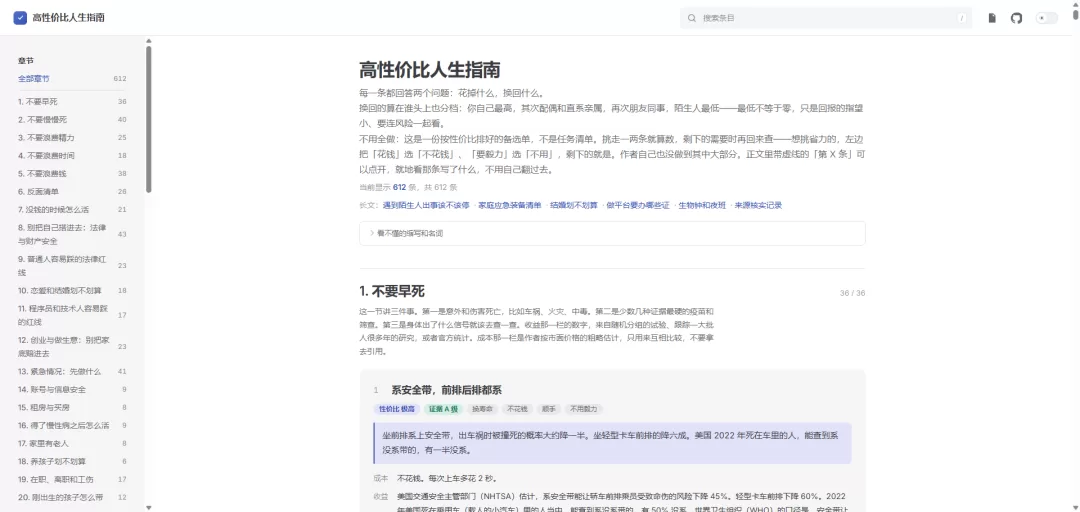Click the 612 count in 当前显示
1080x512 pixels.
pos(399,187)
